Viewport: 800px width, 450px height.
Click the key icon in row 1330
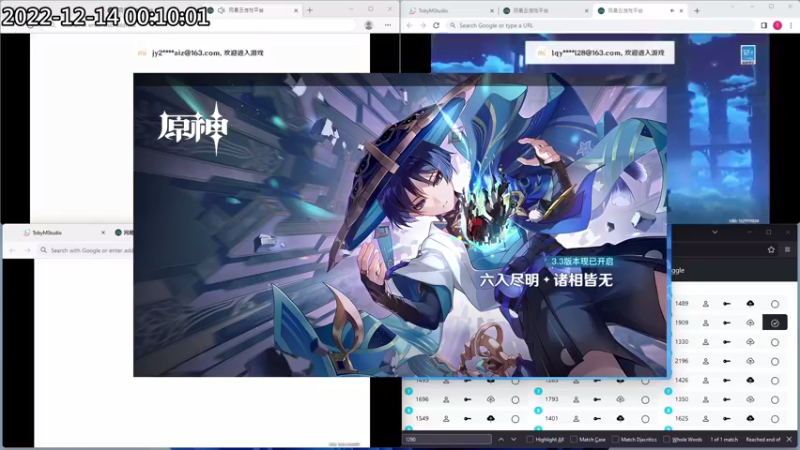point(727,342)
